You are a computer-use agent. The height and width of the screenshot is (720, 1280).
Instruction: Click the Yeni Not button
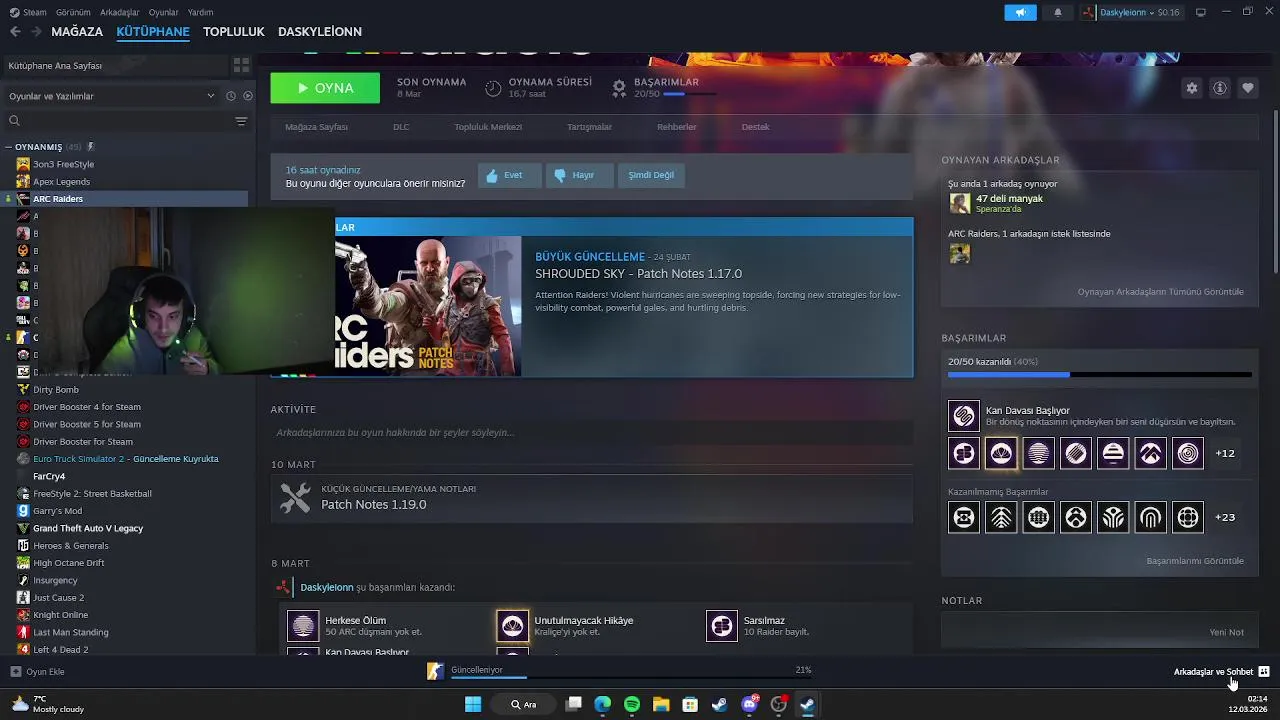click(x=1227, y=632)
